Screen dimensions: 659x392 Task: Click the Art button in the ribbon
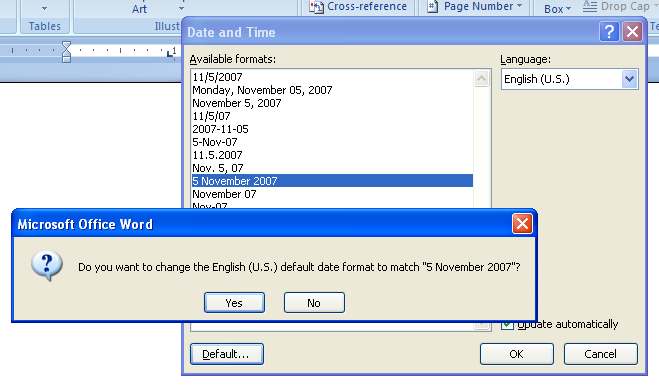139,9
